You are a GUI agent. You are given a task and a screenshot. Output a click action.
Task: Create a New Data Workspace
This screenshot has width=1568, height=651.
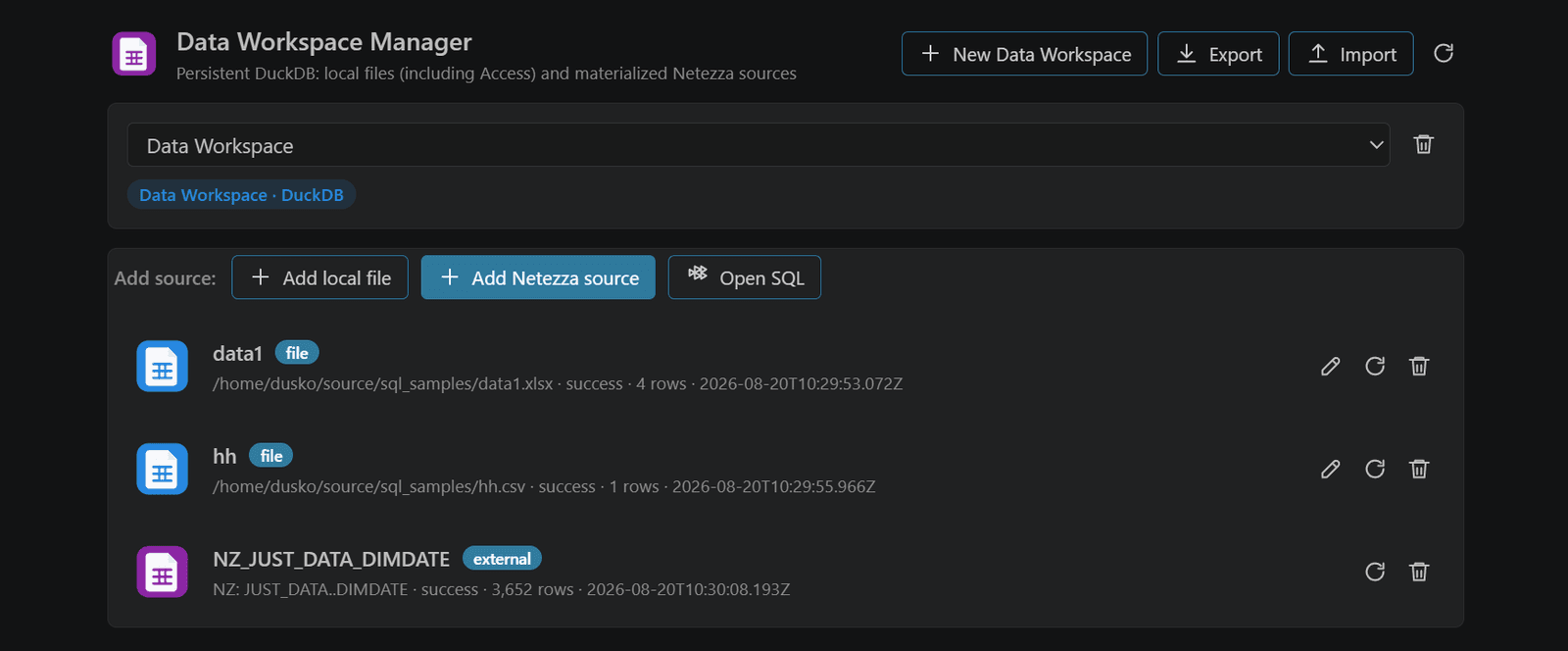pyautogui.click(x=1024, y=54)
